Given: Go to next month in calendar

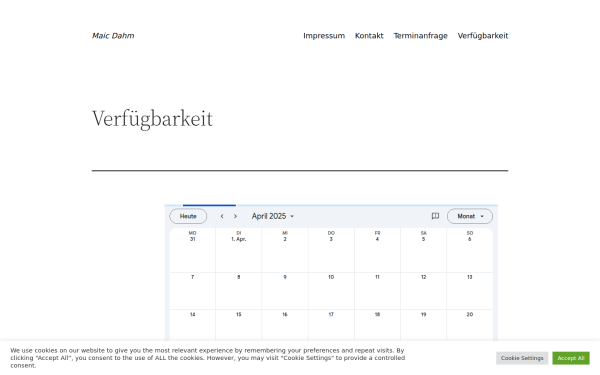Looking at the screenshot, I should pos(235,216).
